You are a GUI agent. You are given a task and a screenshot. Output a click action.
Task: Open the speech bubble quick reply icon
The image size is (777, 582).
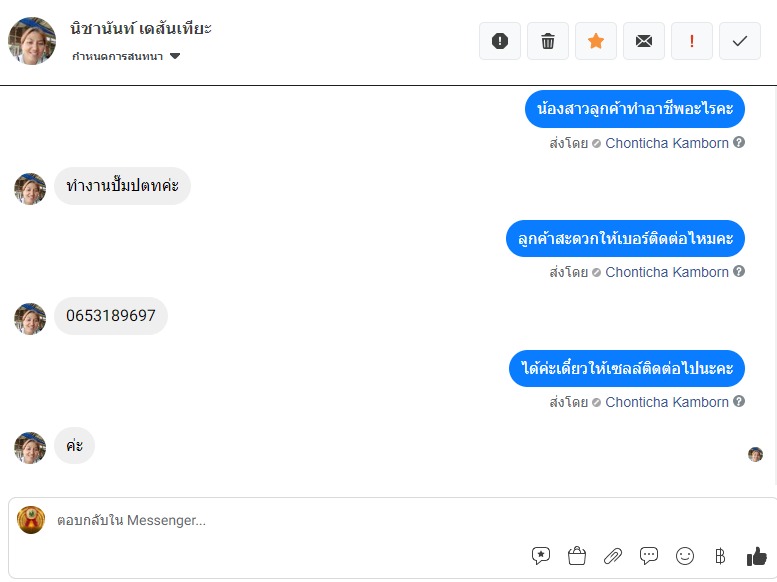(649, 555)
